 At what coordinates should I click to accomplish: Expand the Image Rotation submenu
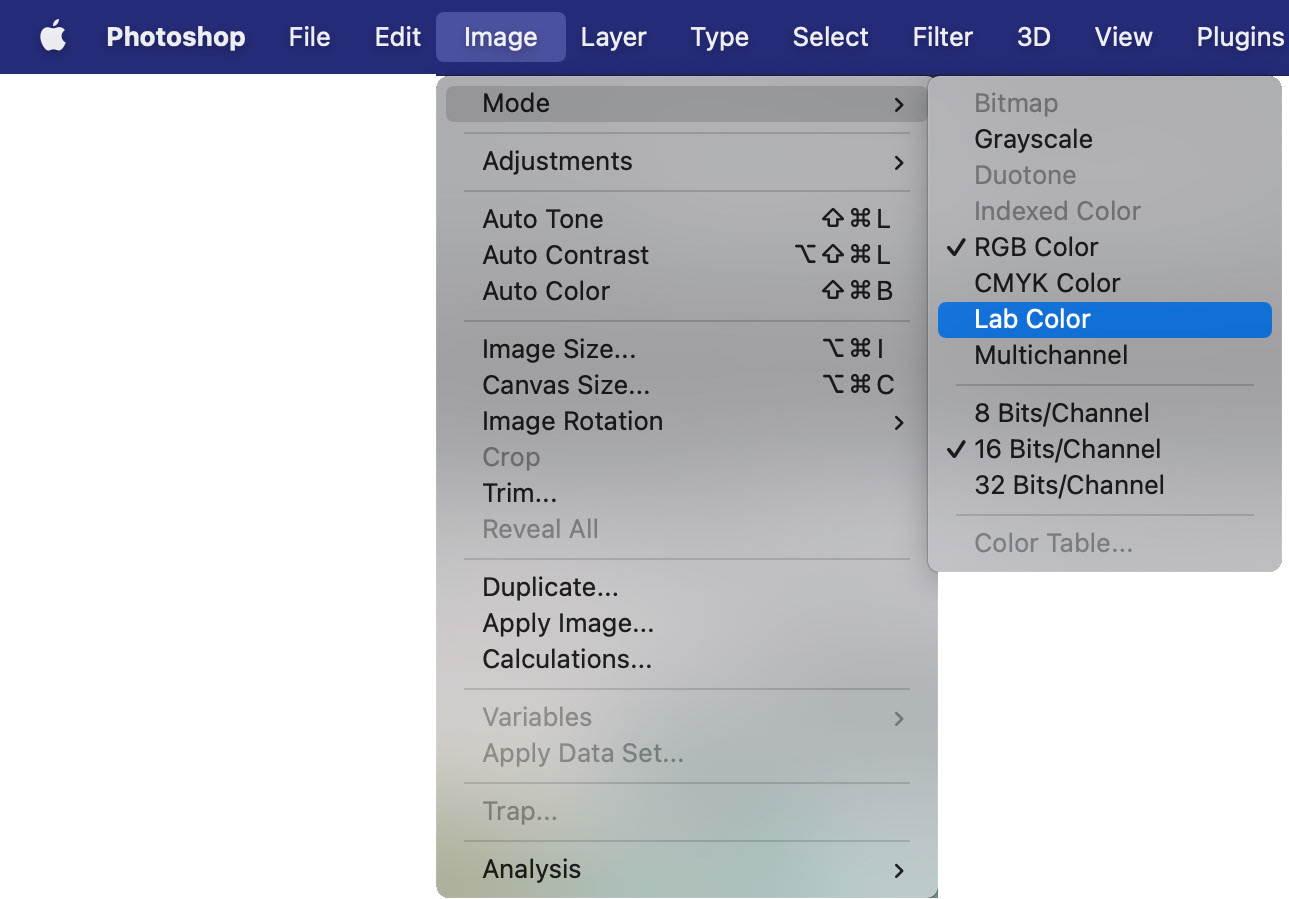686,421
